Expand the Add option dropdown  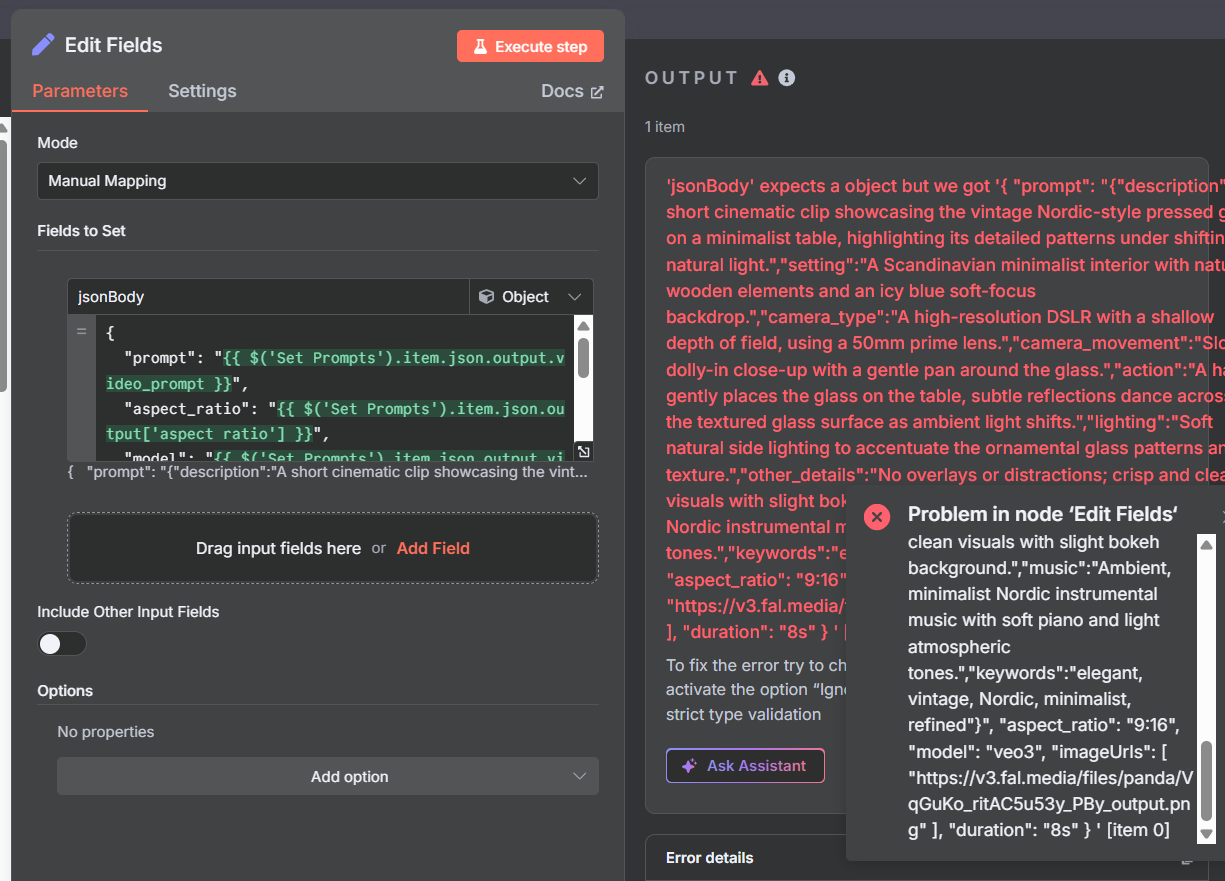point(328,777)
